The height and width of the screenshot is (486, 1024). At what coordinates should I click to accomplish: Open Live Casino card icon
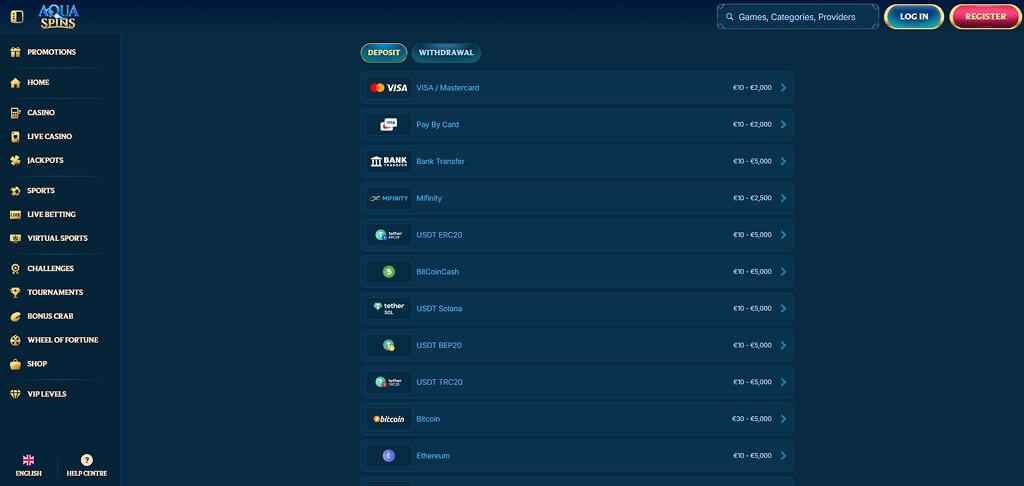click(x=16, y=137)
